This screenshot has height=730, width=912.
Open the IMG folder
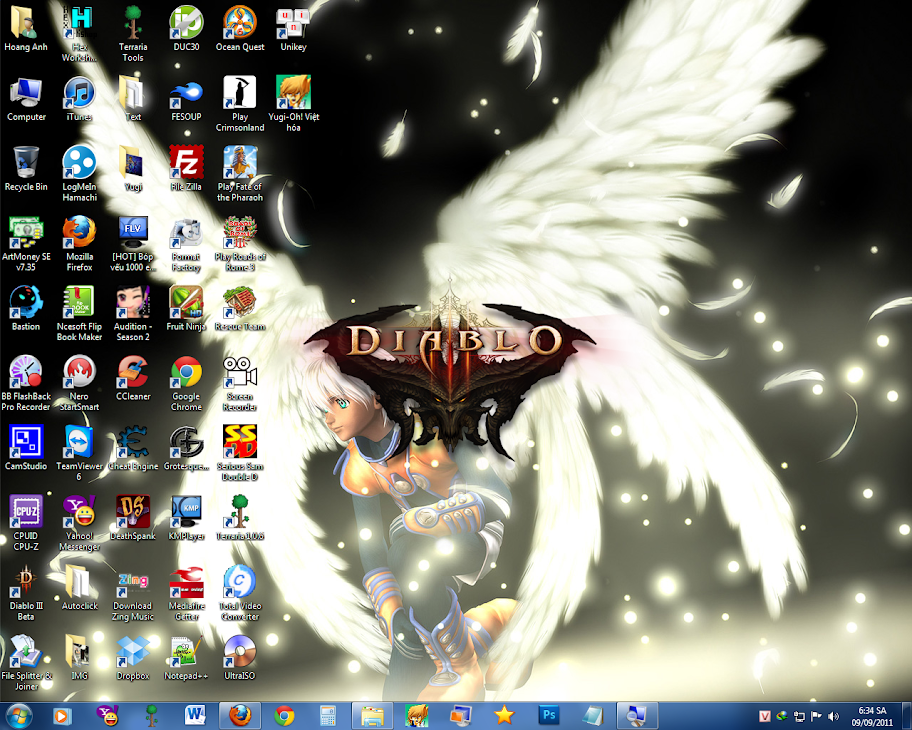79,657
